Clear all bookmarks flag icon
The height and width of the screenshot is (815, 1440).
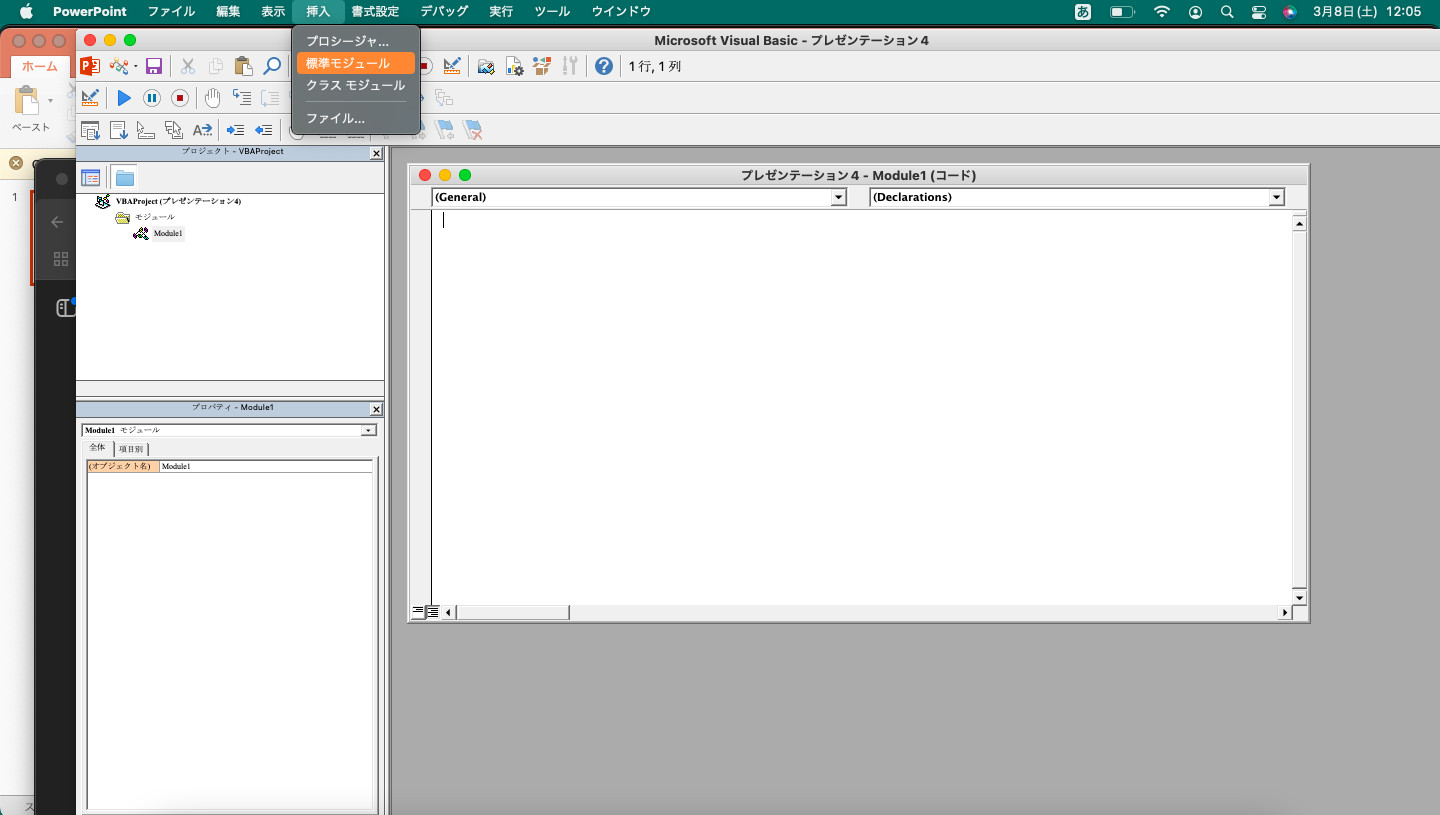(473, 130)
